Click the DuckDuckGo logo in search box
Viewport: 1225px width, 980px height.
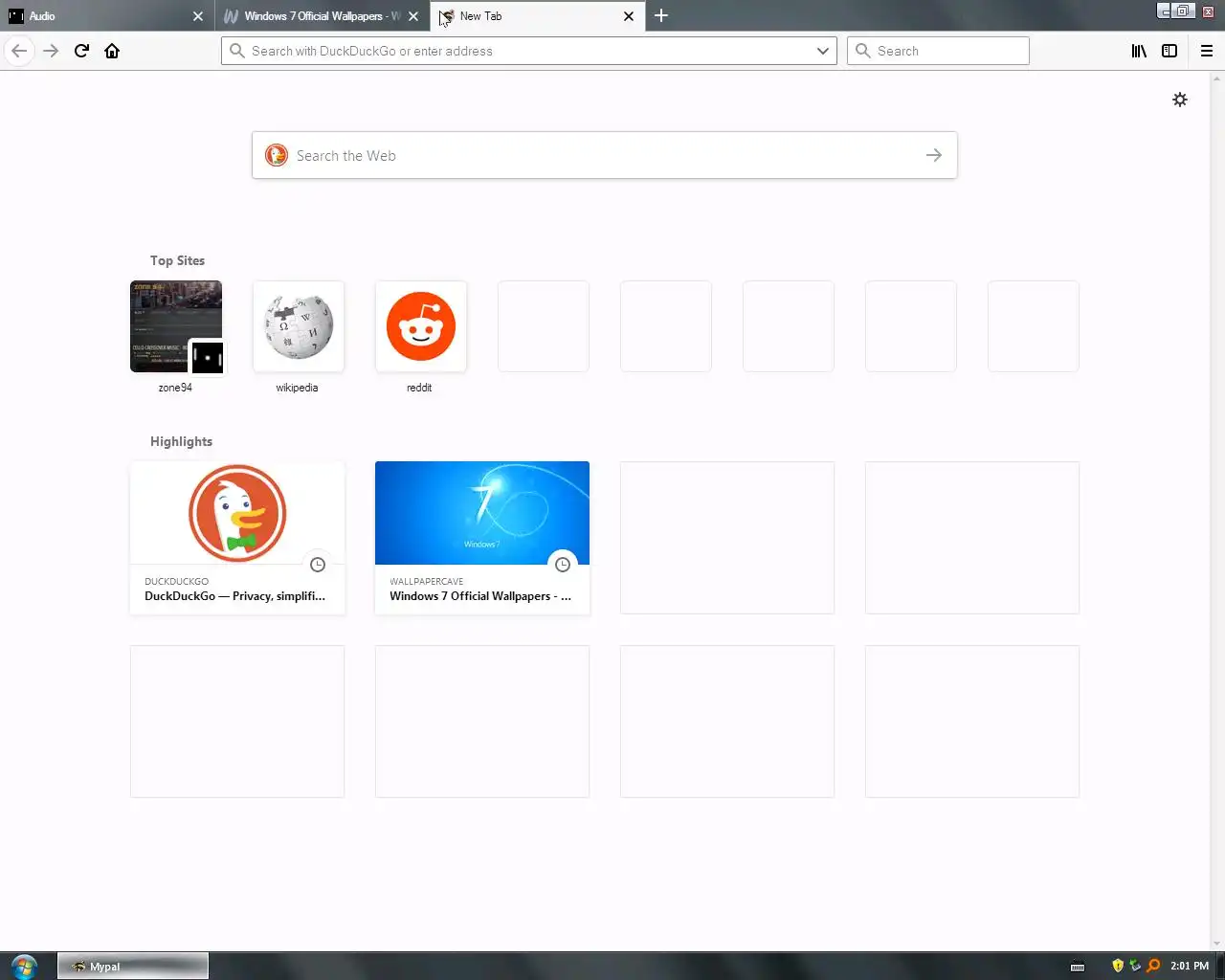tap(277, 155)
